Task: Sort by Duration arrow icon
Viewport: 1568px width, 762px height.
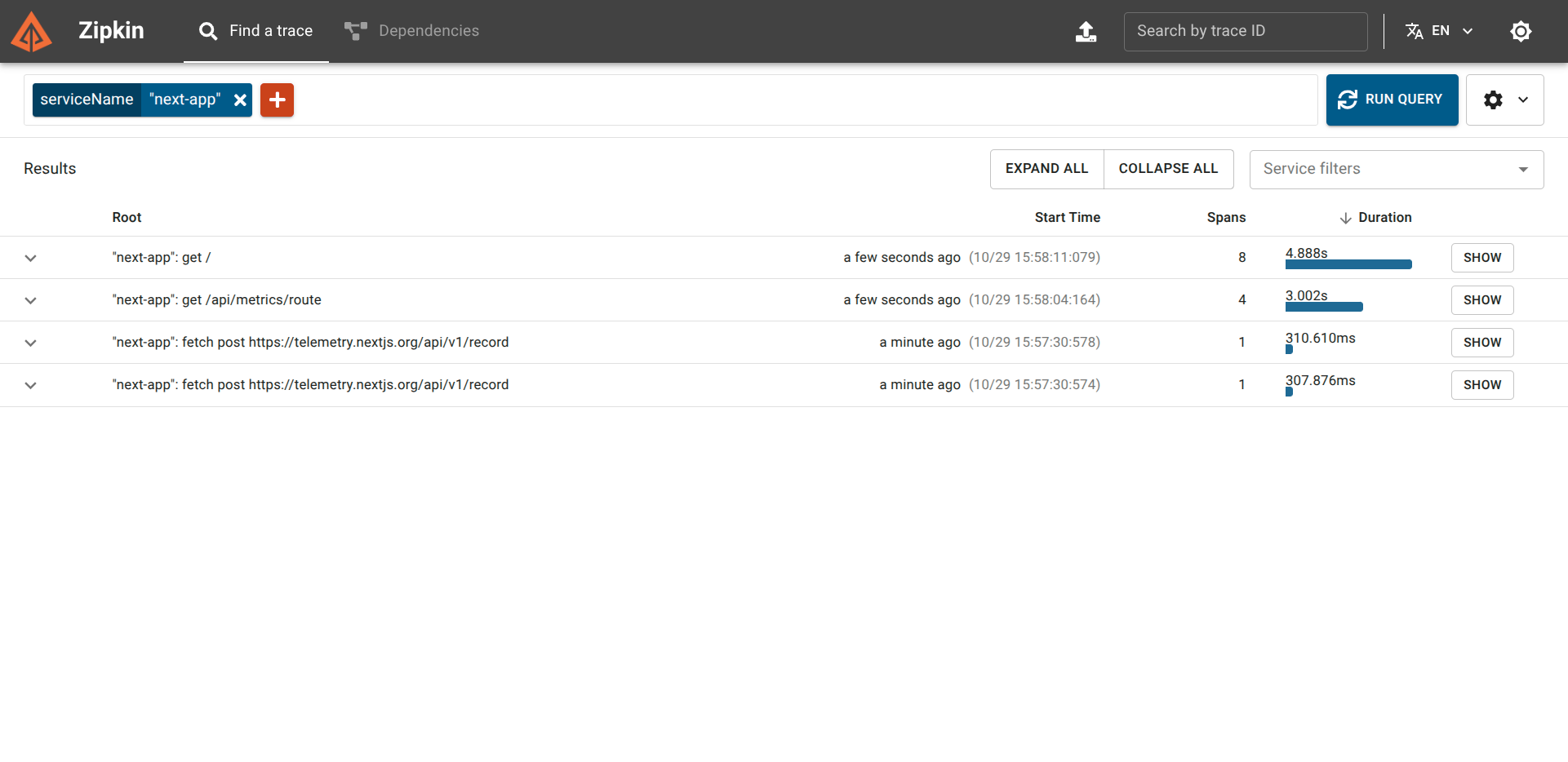Action: (x=1345, y=218)
